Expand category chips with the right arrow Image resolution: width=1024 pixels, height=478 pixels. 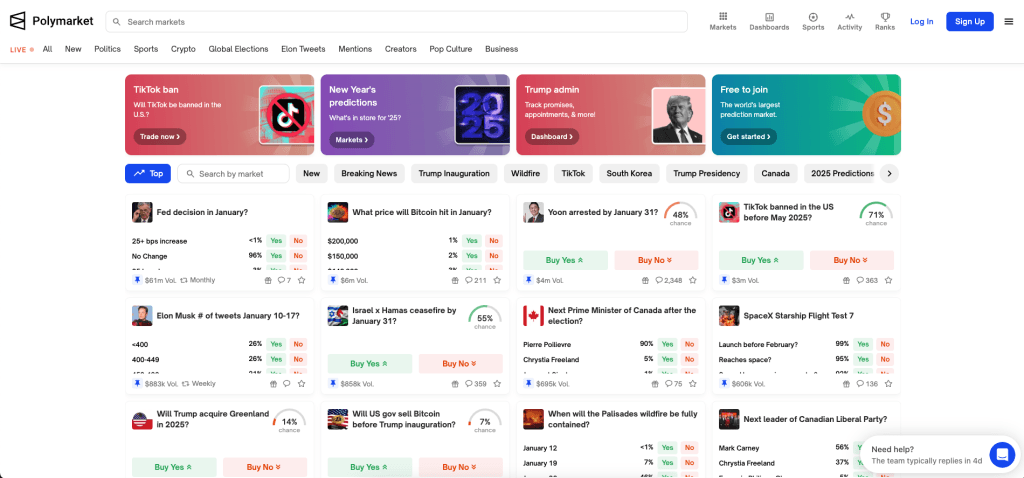point(889,173)
